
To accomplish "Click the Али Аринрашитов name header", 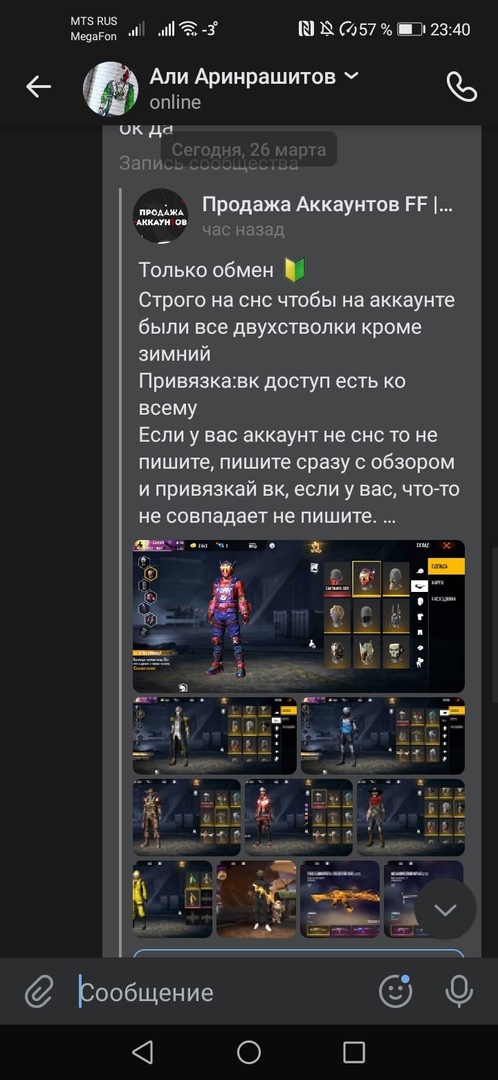I will [x=242, y=76].
